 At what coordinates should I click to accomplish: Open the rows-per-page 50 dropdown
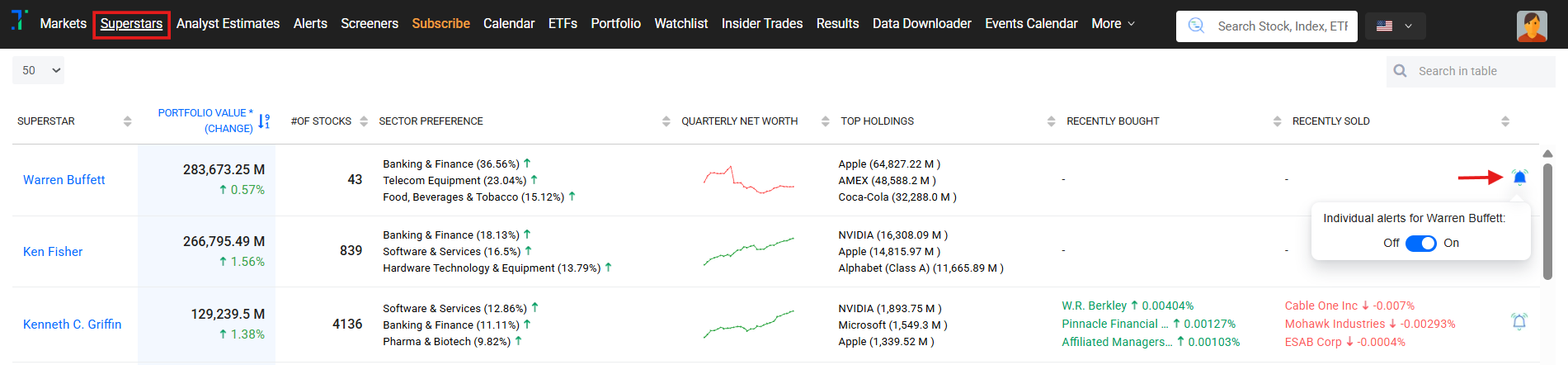click(39, 70)
